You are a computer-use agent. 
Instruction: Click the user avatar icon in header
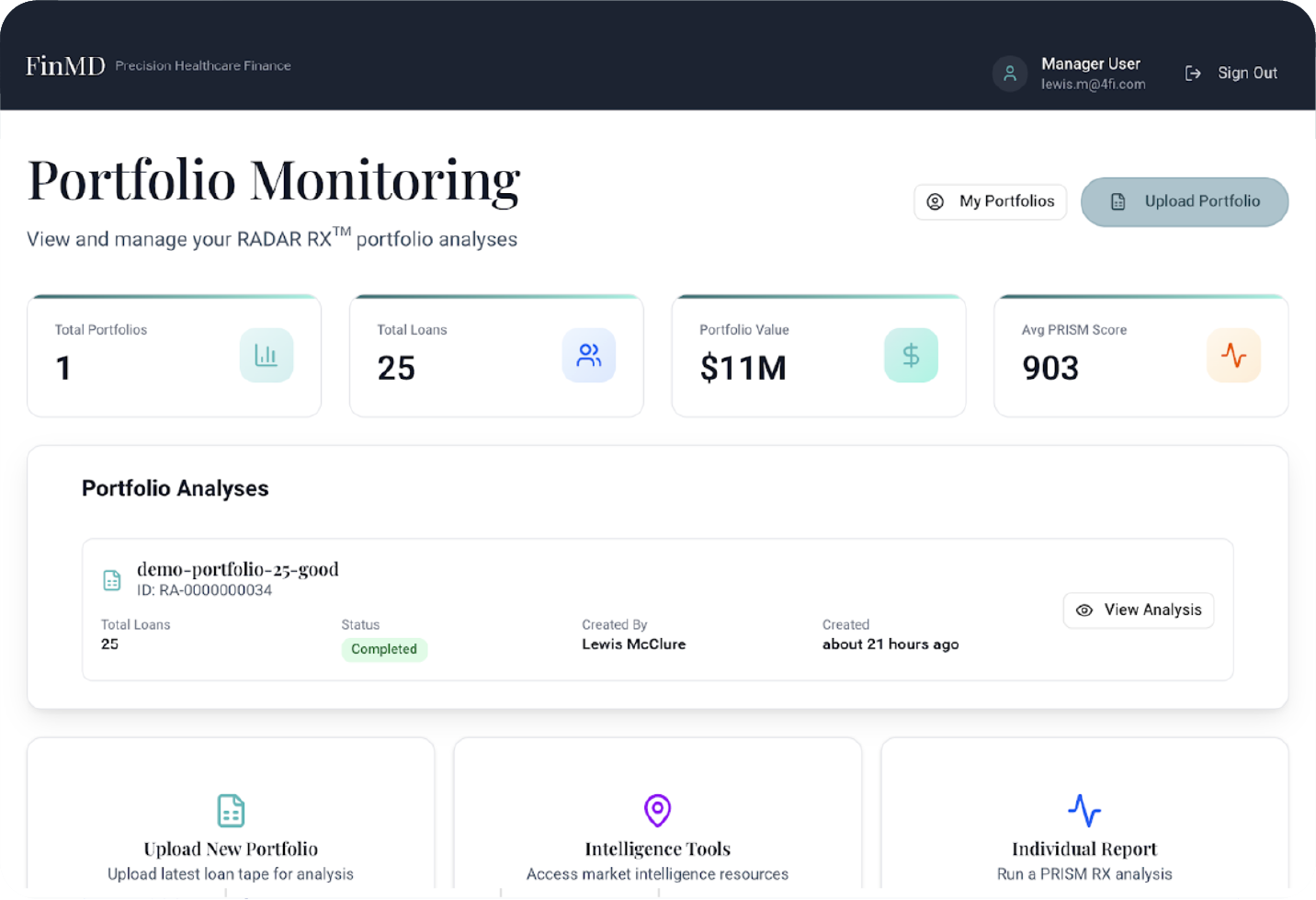1010,74
